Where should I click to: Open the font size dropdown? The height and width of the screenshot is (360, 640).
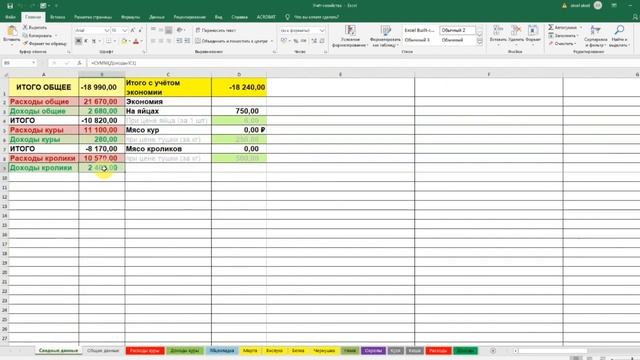pyautogui.click(x=124, y=31)
